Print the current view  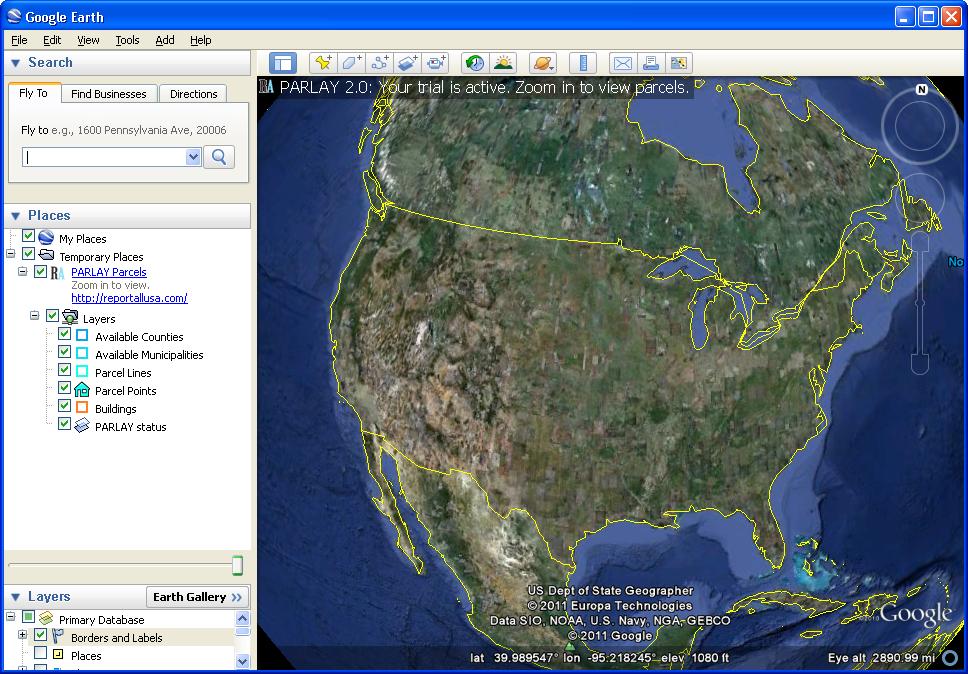coord(651,63)
